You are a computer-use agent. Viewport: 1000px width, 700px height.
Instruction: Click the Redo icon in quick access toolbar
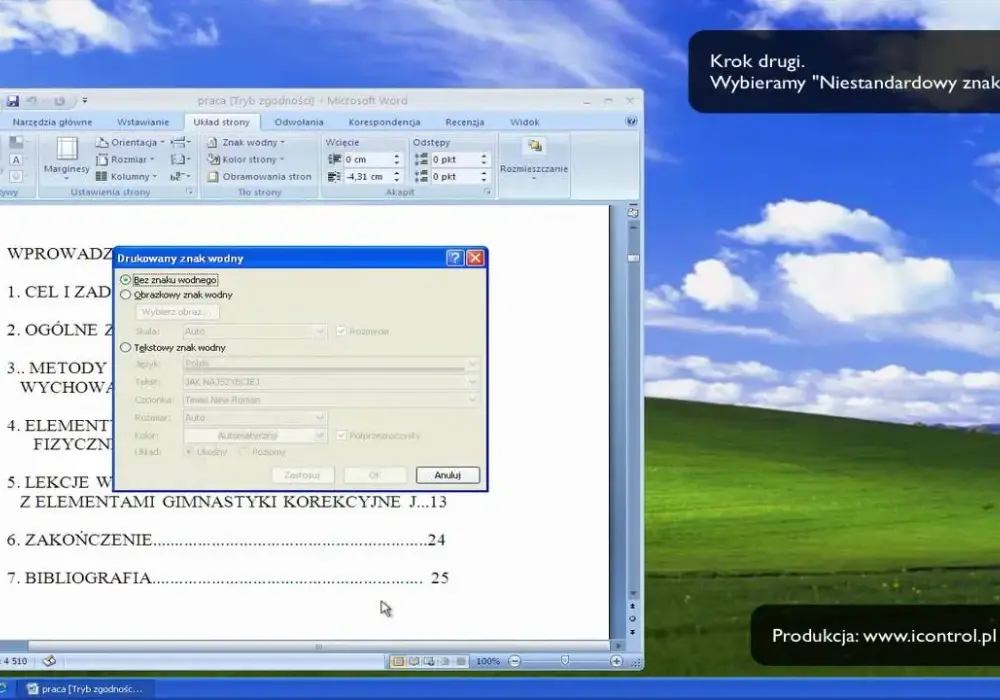59,101
